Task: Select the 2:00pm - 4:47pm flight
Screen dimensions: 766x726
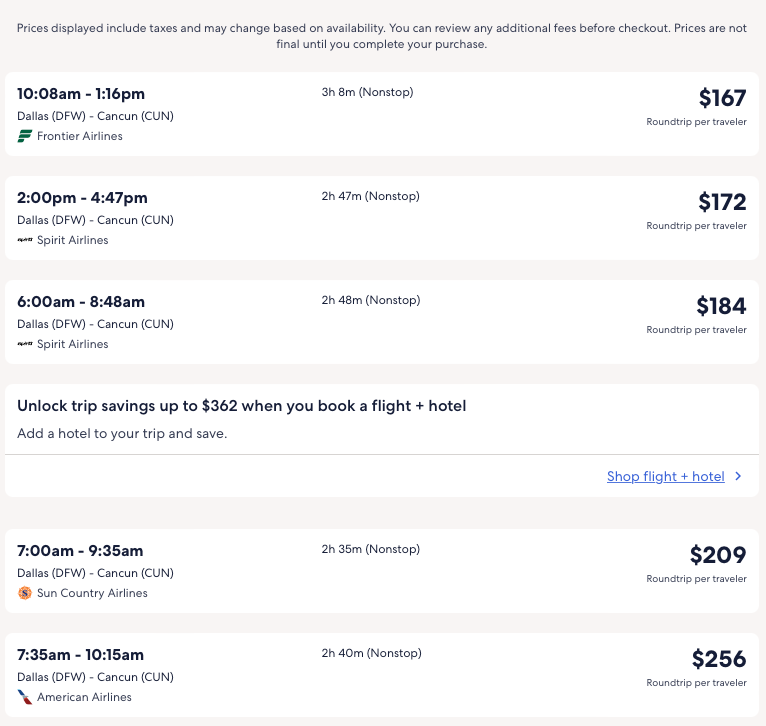Action: pos(82,198)
